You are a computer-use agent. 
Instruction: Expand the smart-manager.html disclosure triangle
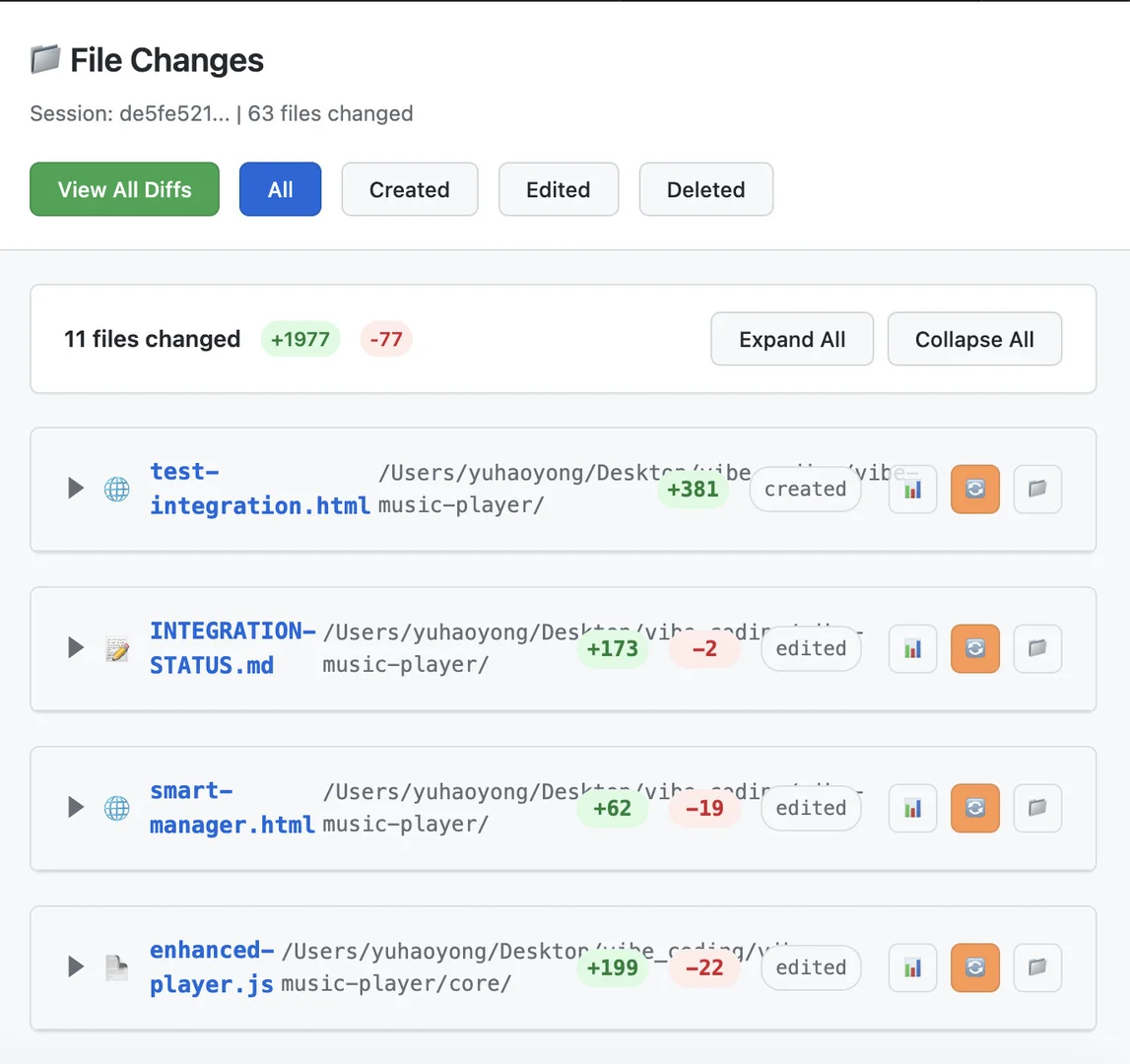pos(76,807)
